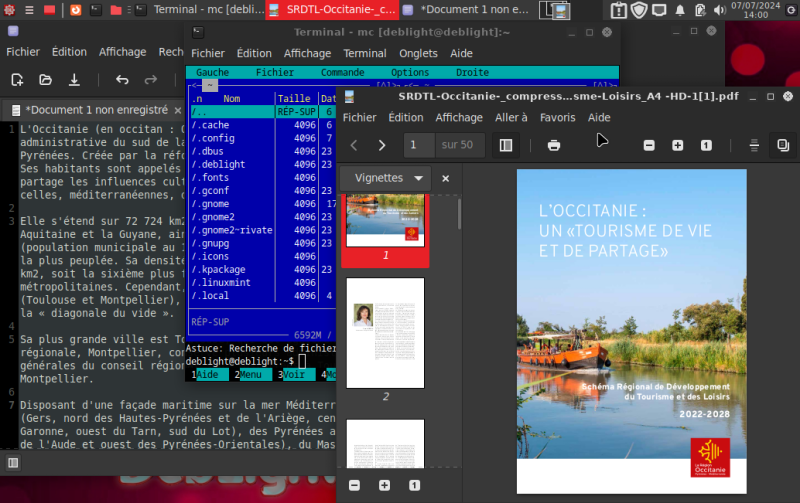Select the page 2 thumbnail
The image size is (800, 503).
(x=385, y=332)
